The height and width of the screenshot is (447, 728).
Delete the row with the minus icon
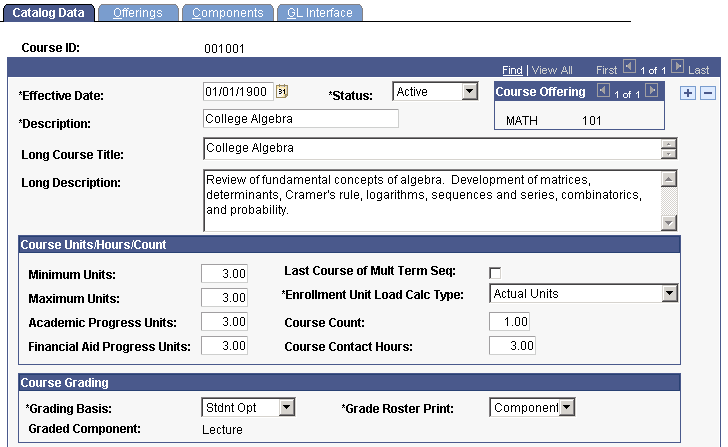coord(708,93)
